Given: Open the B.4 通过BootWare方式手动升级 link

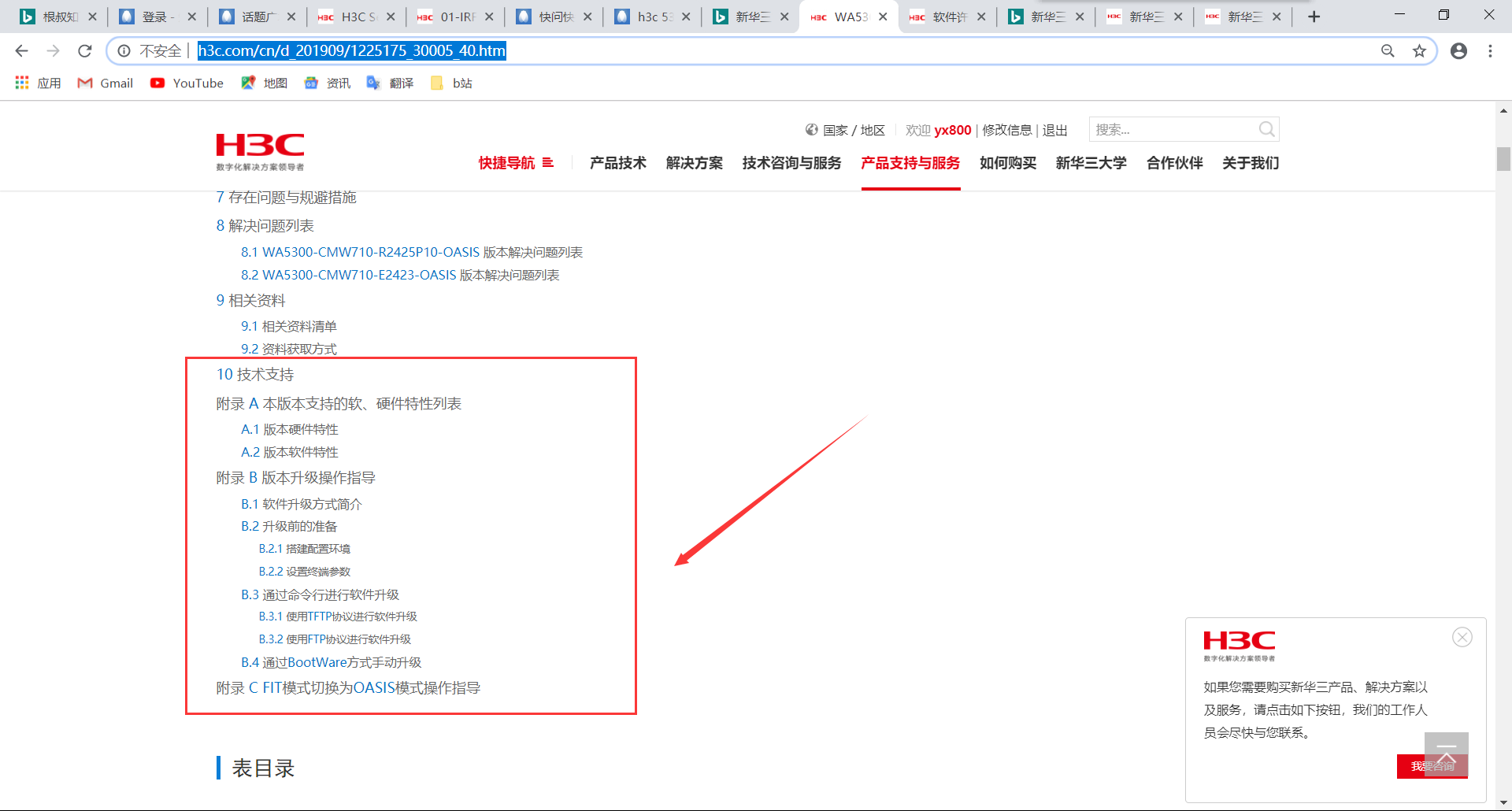Looking at the screenshot, I should (331, 662).
